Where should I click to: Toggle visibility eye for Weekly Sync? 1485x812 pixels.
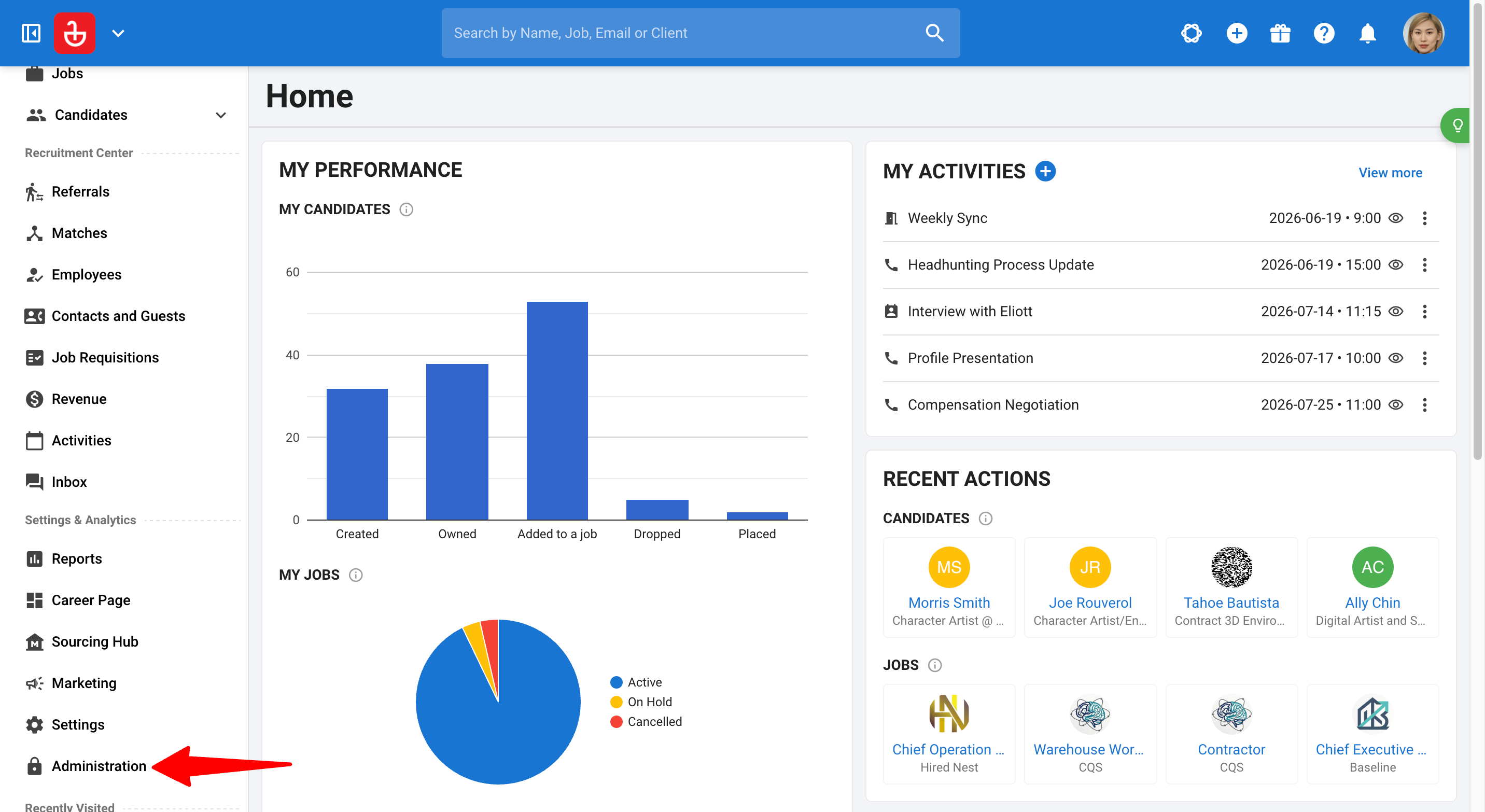(1395, 218)
